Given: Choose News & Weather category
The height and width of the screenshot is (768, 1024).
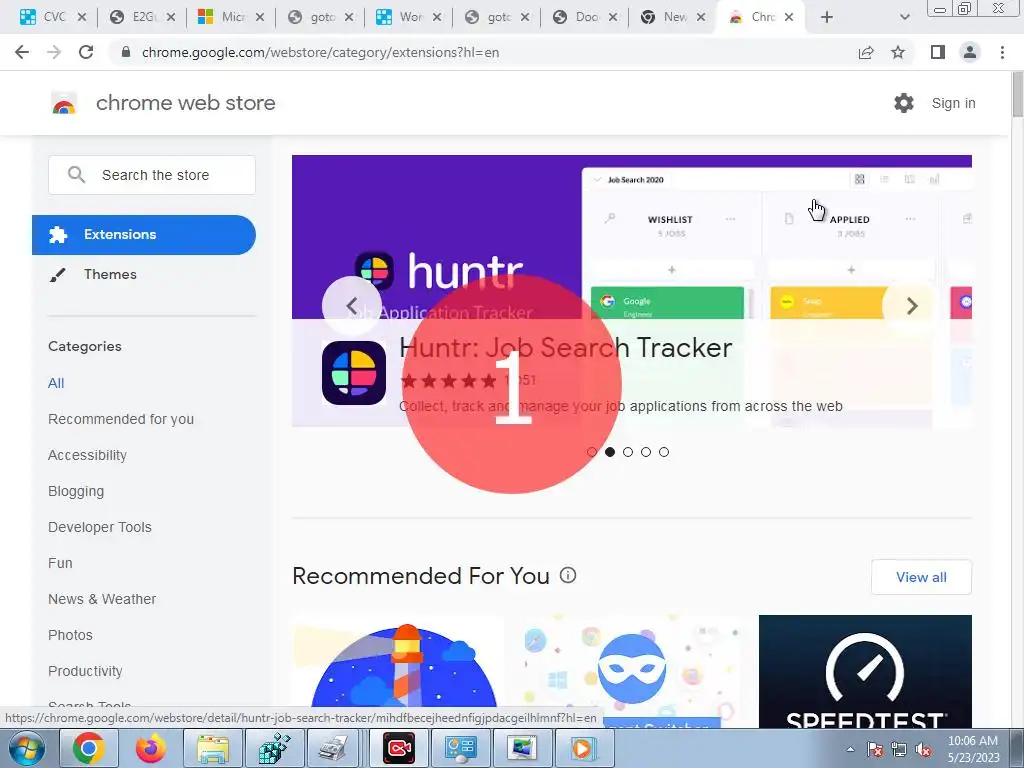Looking at the screenshot, I should point(102,599).
